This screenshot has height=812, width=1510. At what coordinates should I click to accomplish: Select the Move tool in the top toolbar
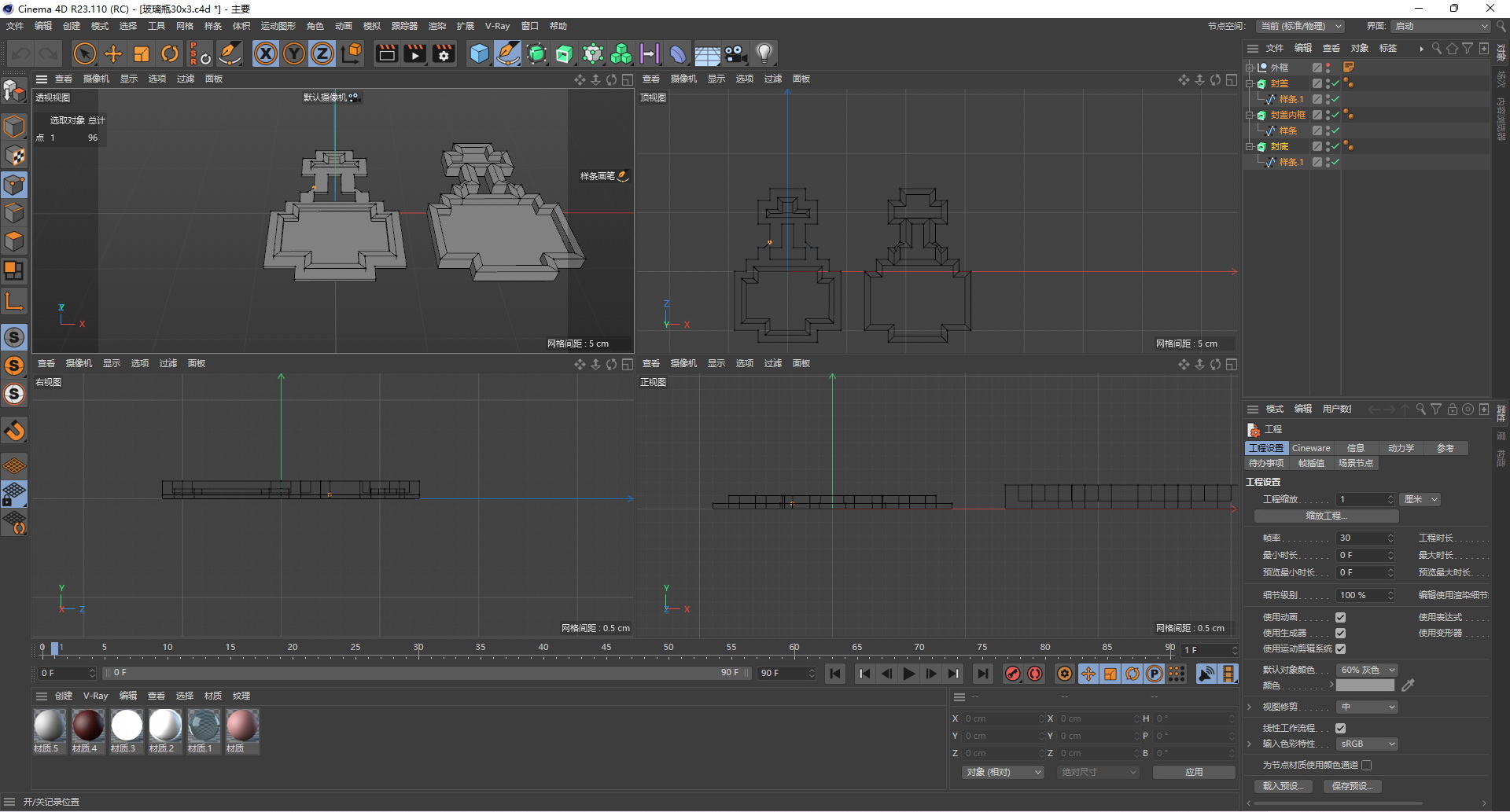coord(113,53)
